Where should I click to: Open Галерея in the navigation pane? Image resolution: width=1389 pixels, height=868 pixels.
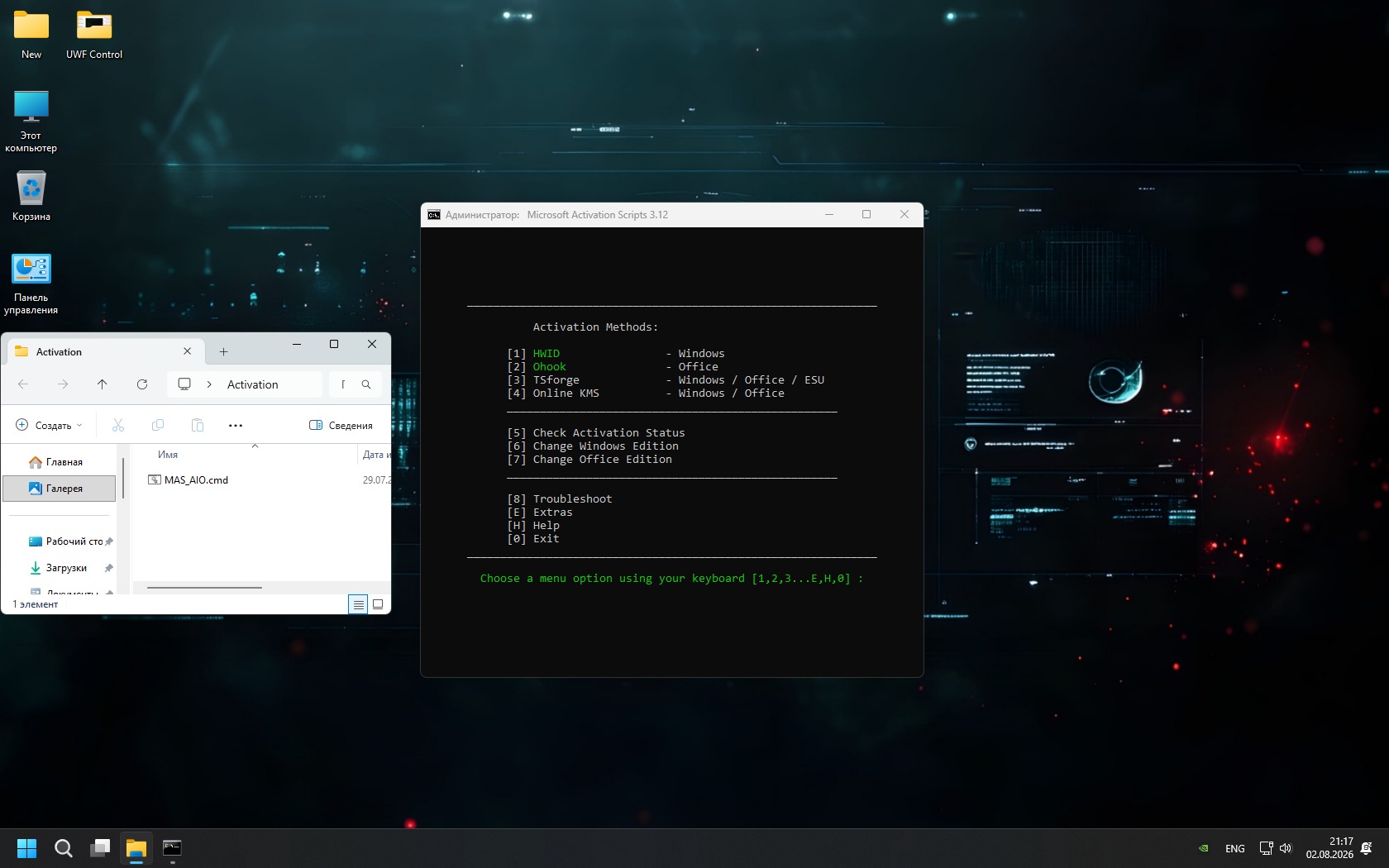(x=59, y=489)
